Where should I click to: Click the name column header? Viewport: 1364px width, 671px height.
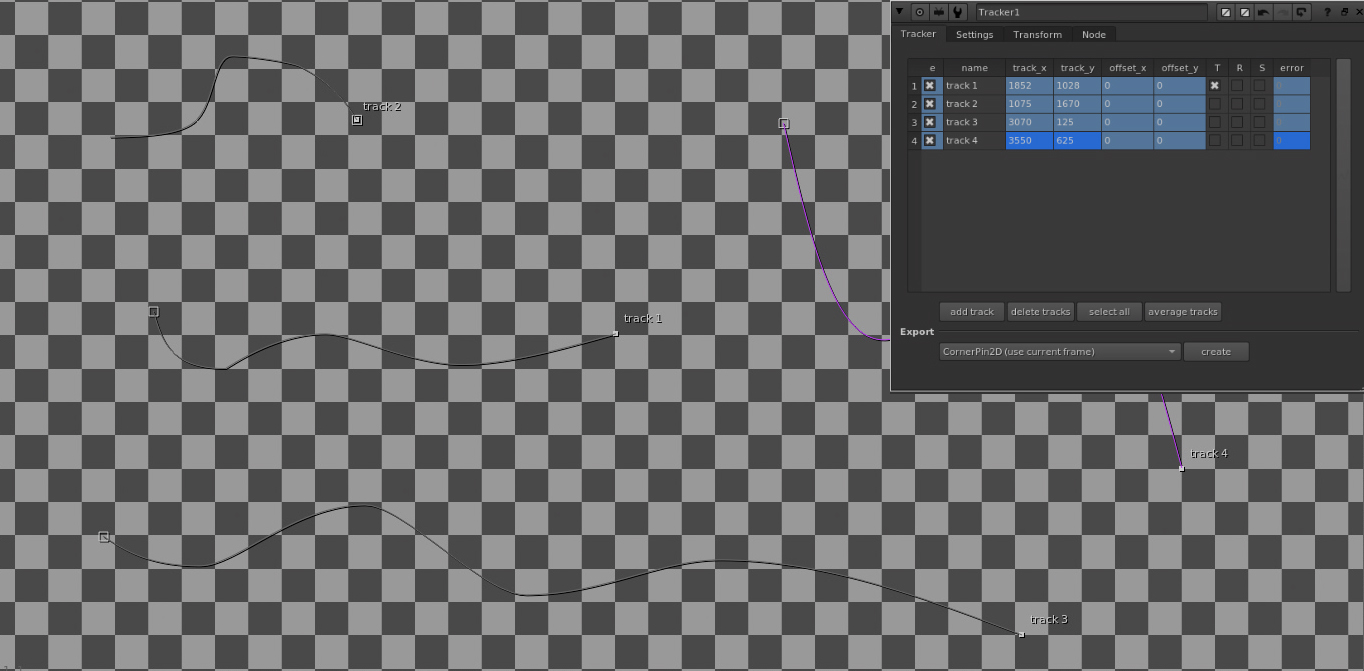pyautogui.click(x=973, y=68)
